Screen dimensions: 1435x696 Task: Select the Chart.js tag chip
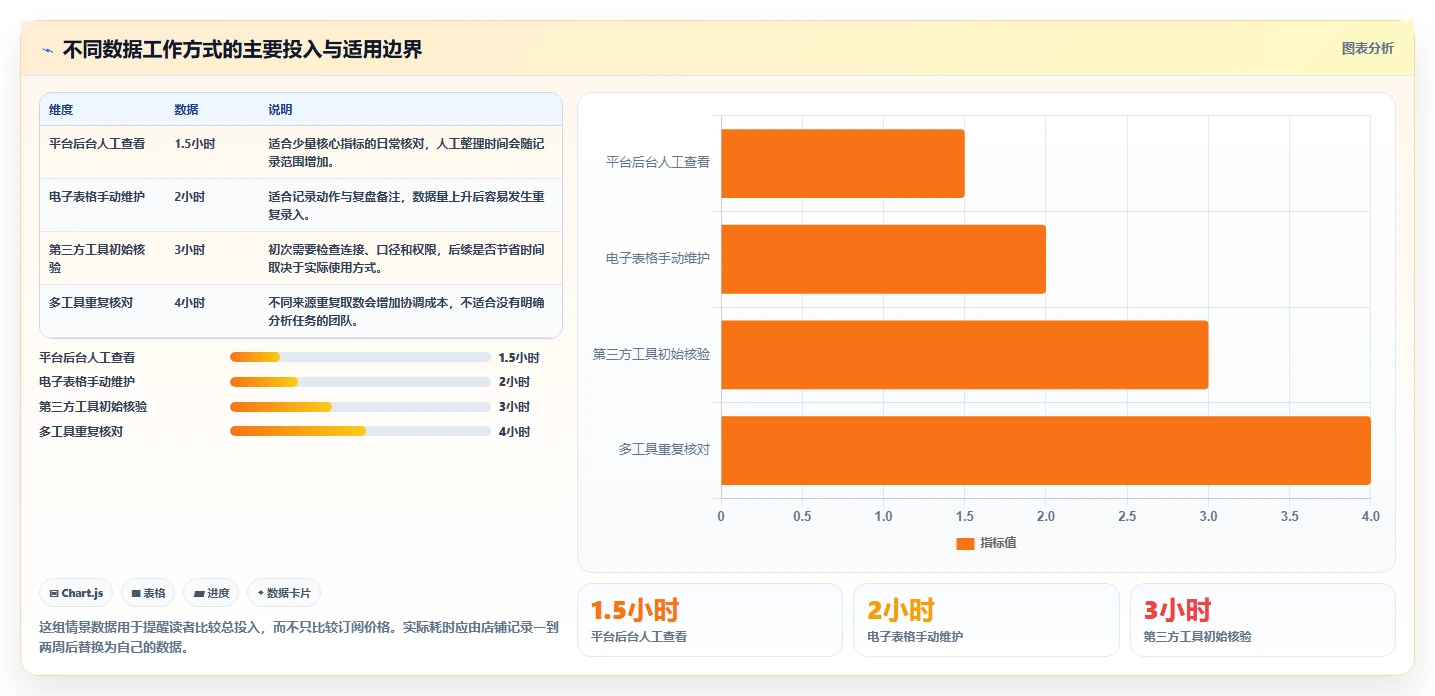point(77,593)
